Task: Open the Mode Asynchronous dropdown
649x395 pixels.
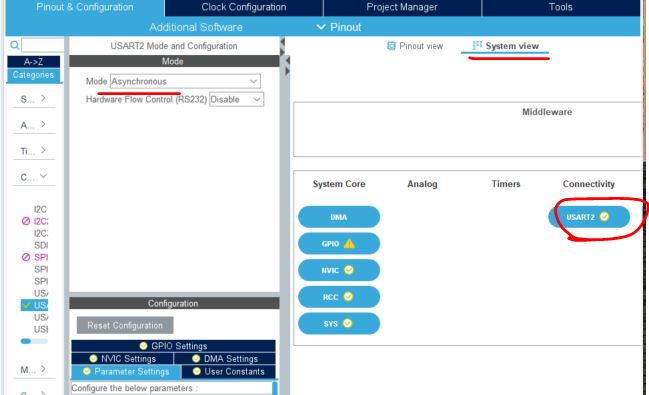Action: (x=185, y=81)
